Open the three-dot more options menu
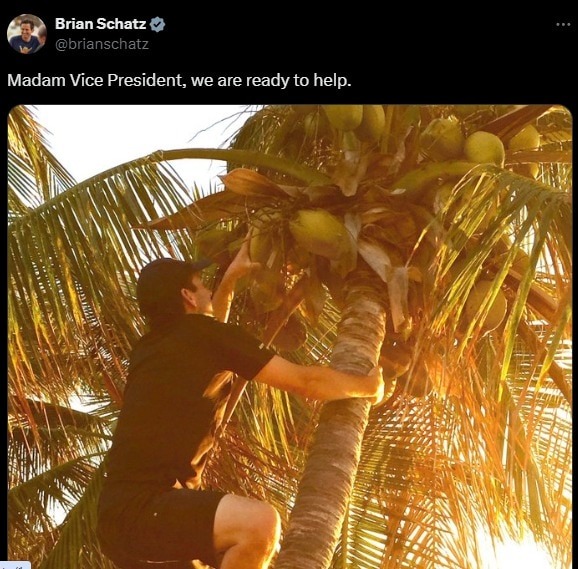The height and width of the screenshot is (569, 578). tap(563, 25)
